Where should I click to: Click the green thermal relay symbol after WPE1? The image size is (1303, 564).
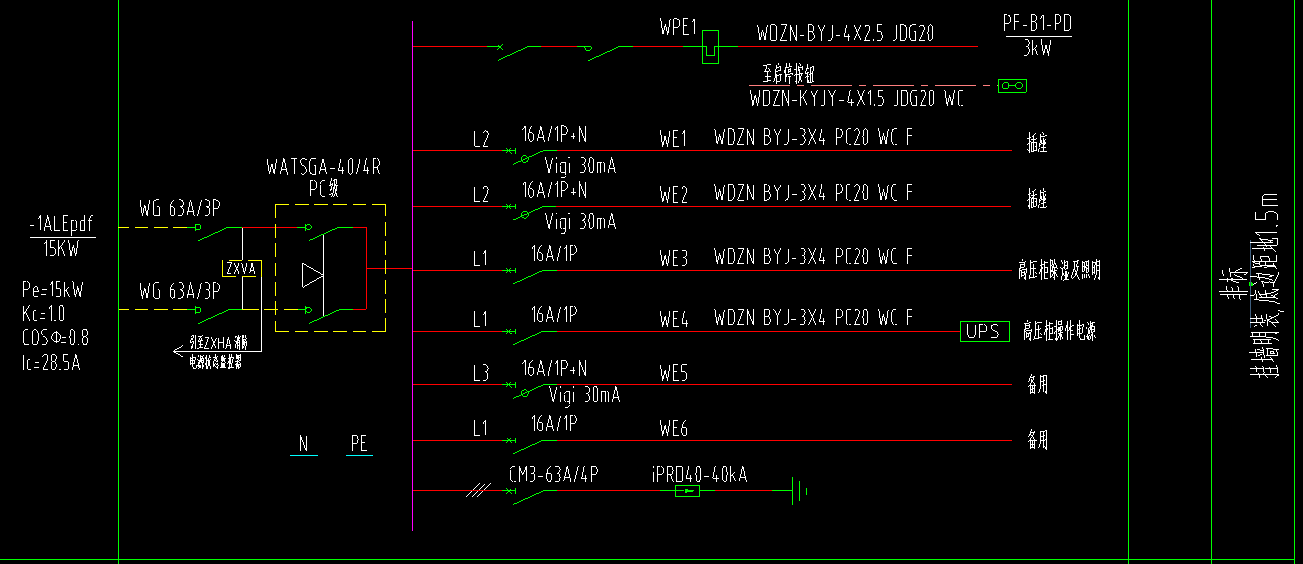click(x=711, y=46)
